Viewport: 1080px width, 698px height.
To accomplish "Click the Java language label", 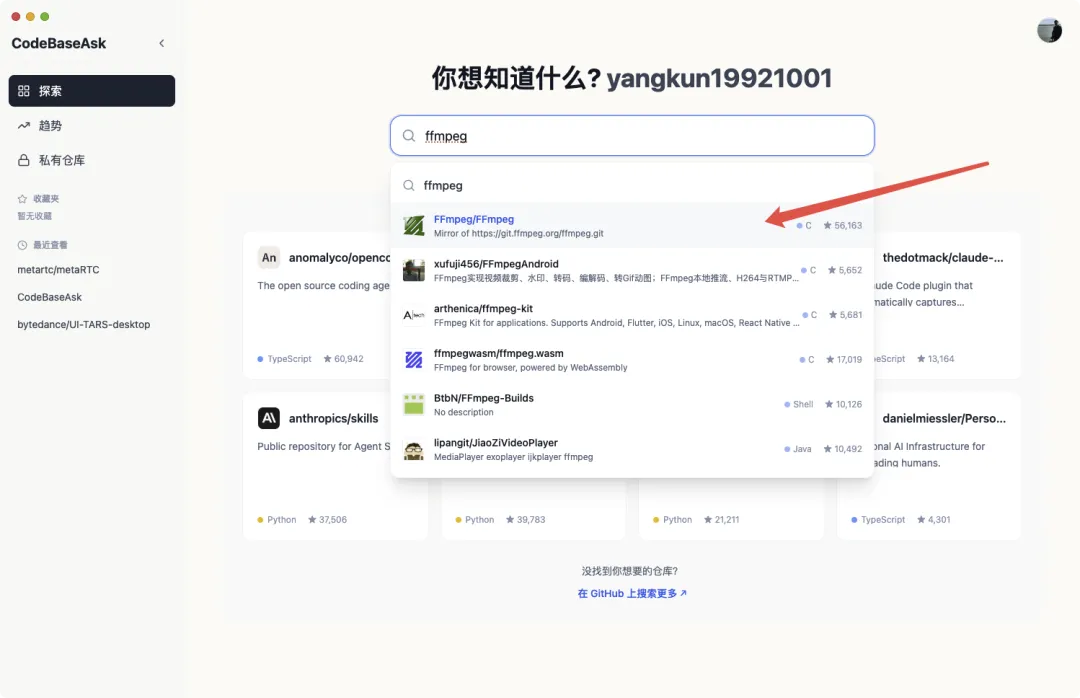I will coord(798,449).
